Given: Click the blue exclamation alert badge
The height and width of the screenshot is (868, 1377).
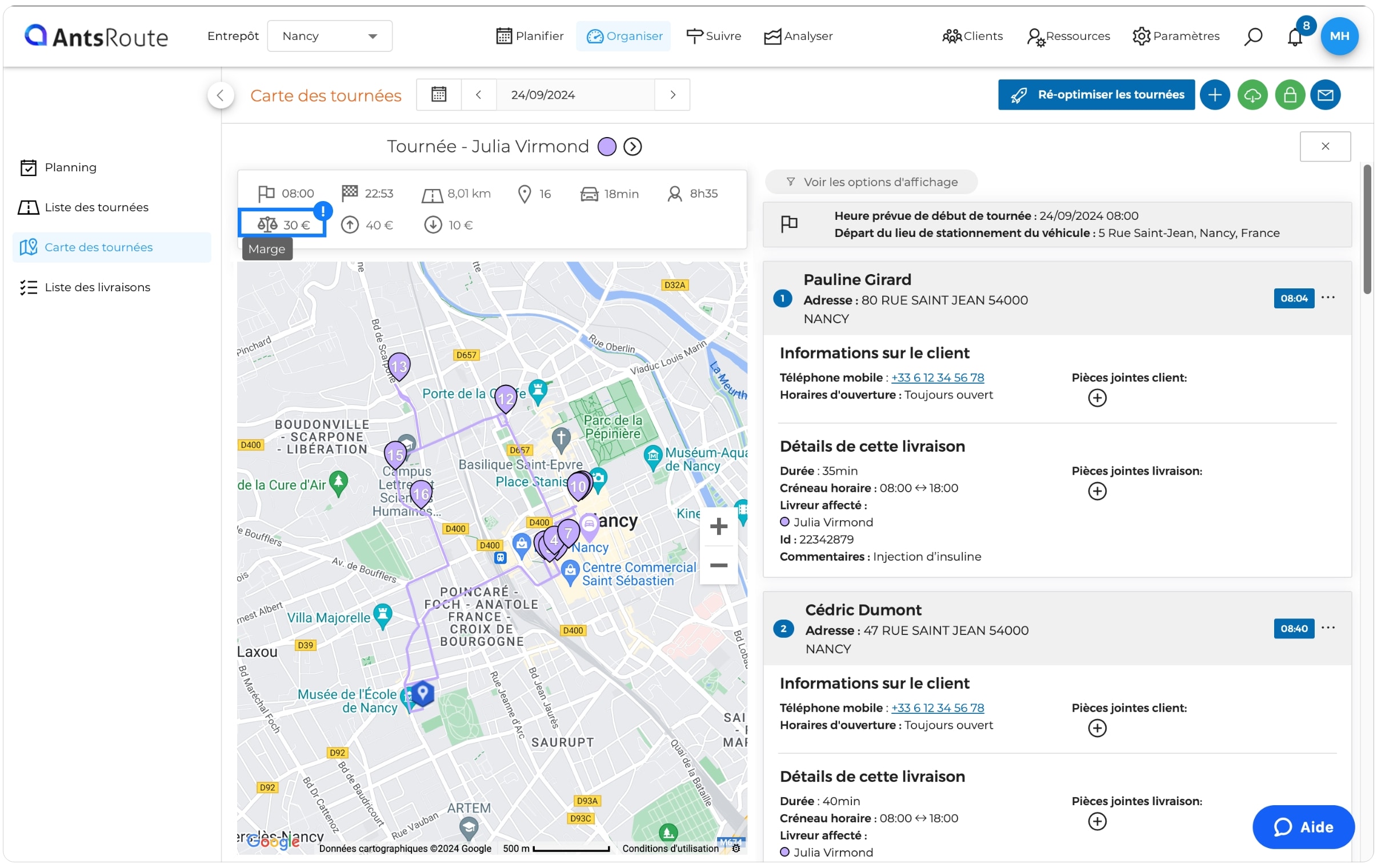Looking at the screenshot, I should click(x=323, y=211).
